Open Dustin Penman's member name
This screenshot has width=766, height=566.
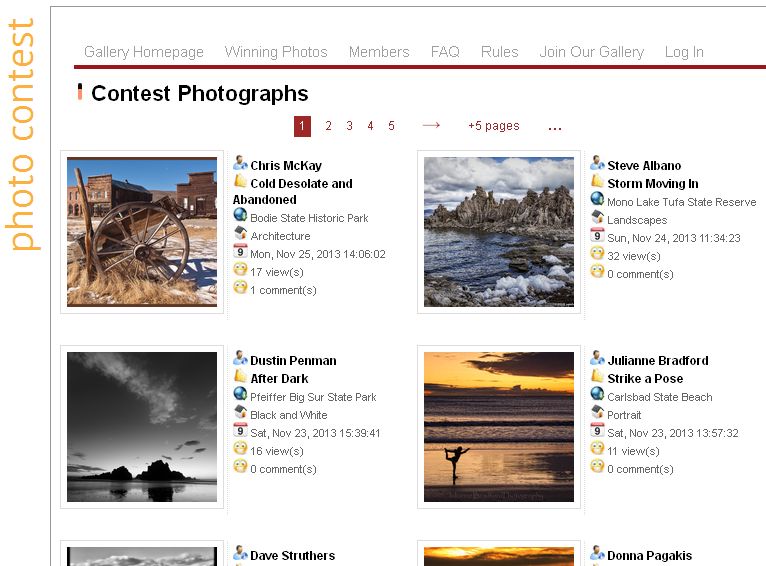point(293,360)
